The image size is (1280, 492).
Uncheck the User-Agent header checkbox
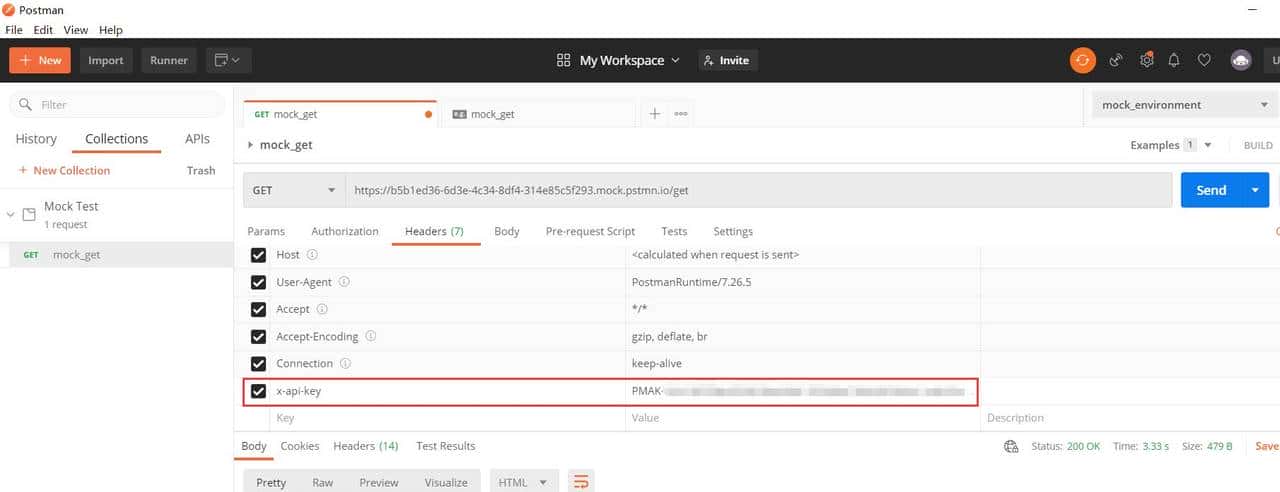tap(259, 283)
